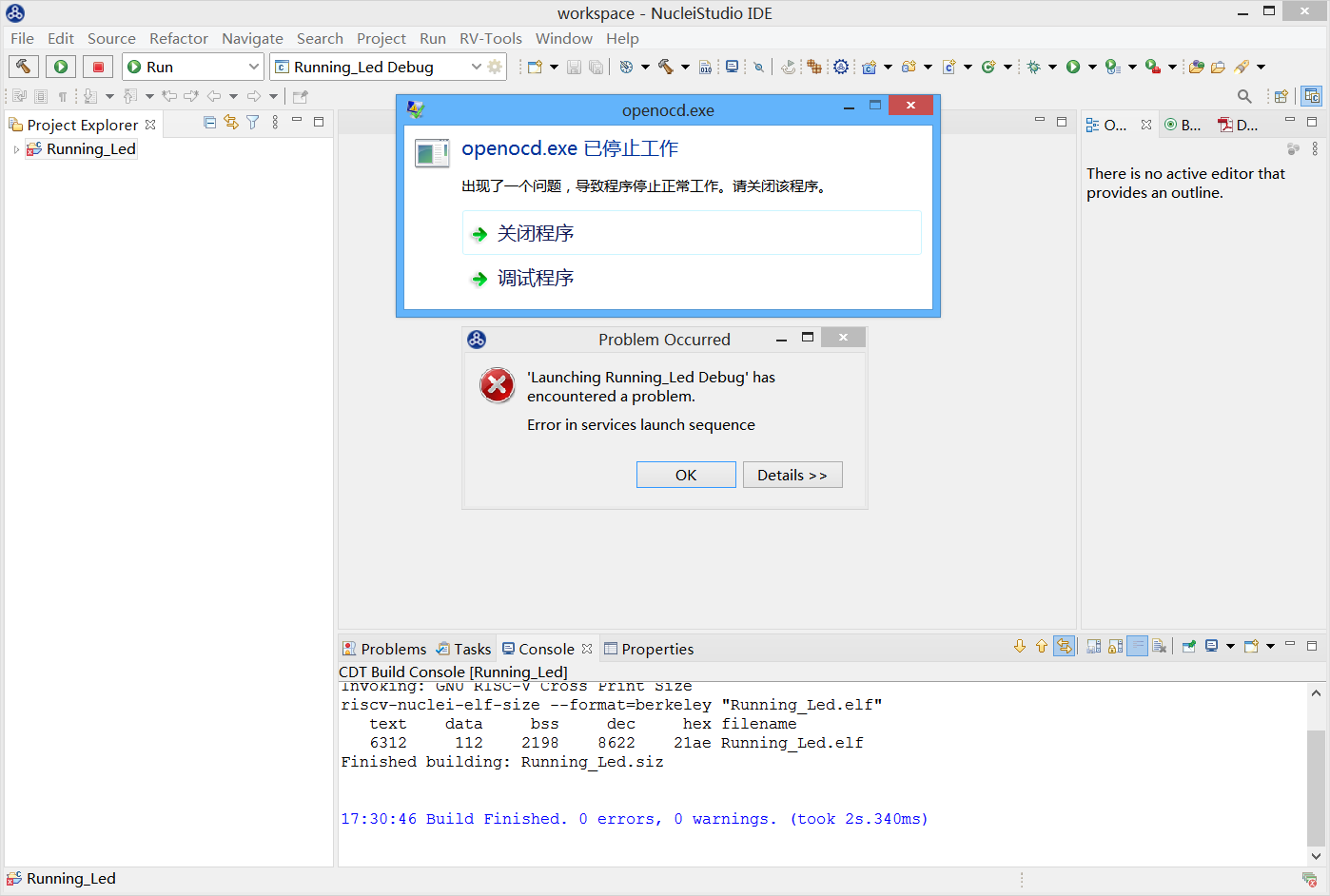Open the RV-Tools menu
Viewport: 1330px width, 896px height.
(491, 38)
